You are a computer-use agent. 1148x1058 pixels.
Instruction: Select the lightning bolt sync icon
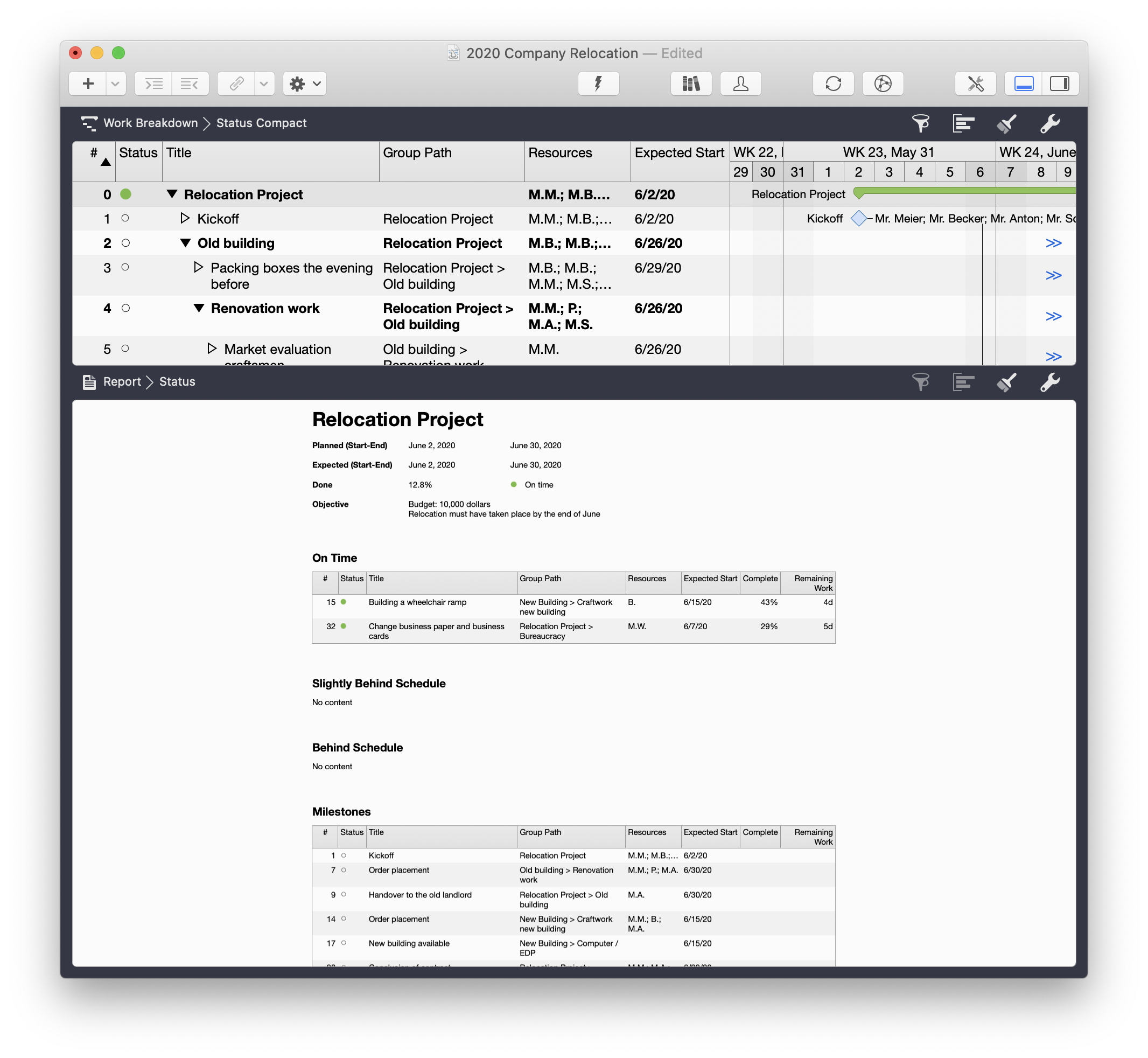[598, 83]
